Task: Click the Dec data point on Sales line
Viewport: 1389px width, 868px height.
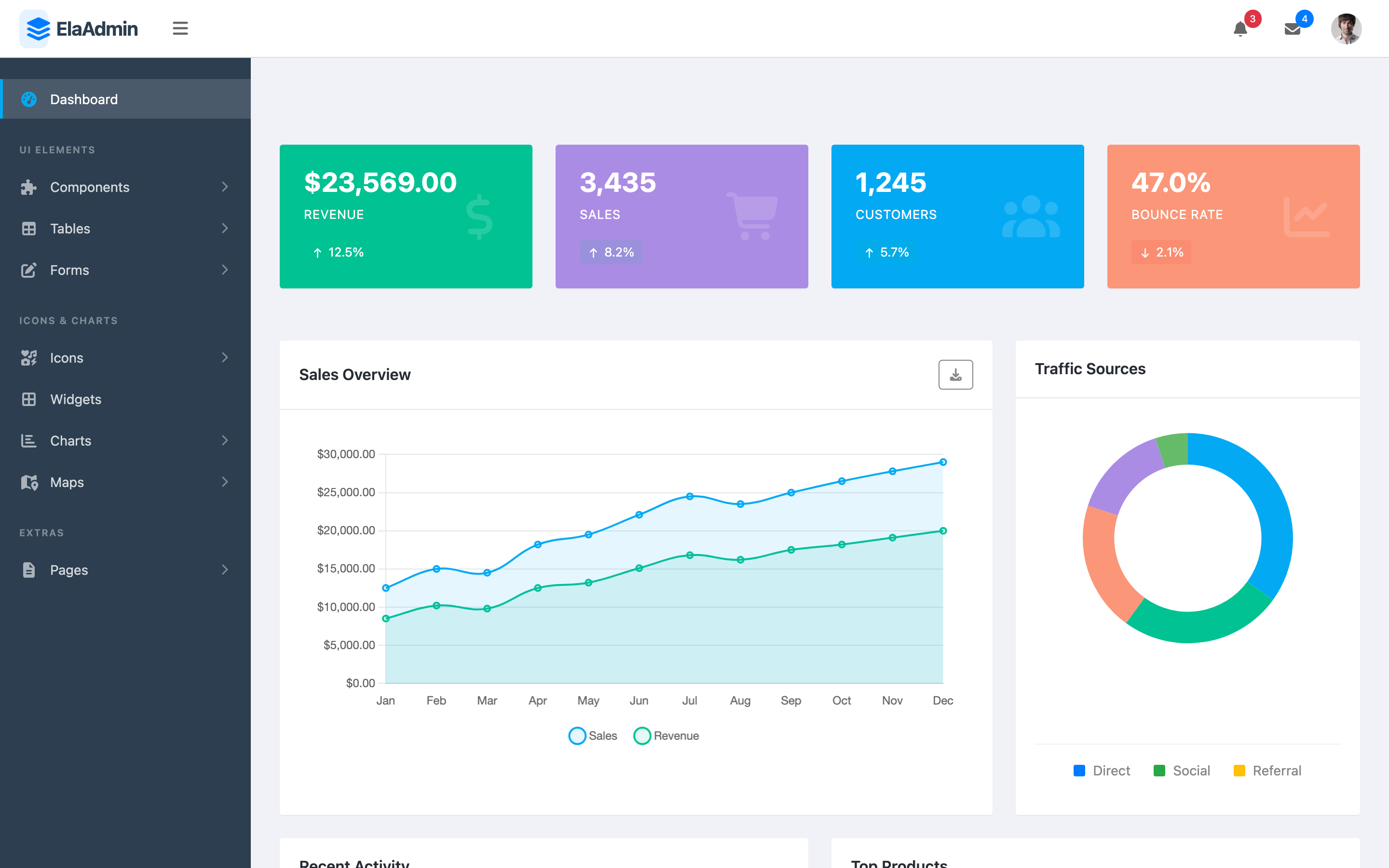Action: [942, 462]
